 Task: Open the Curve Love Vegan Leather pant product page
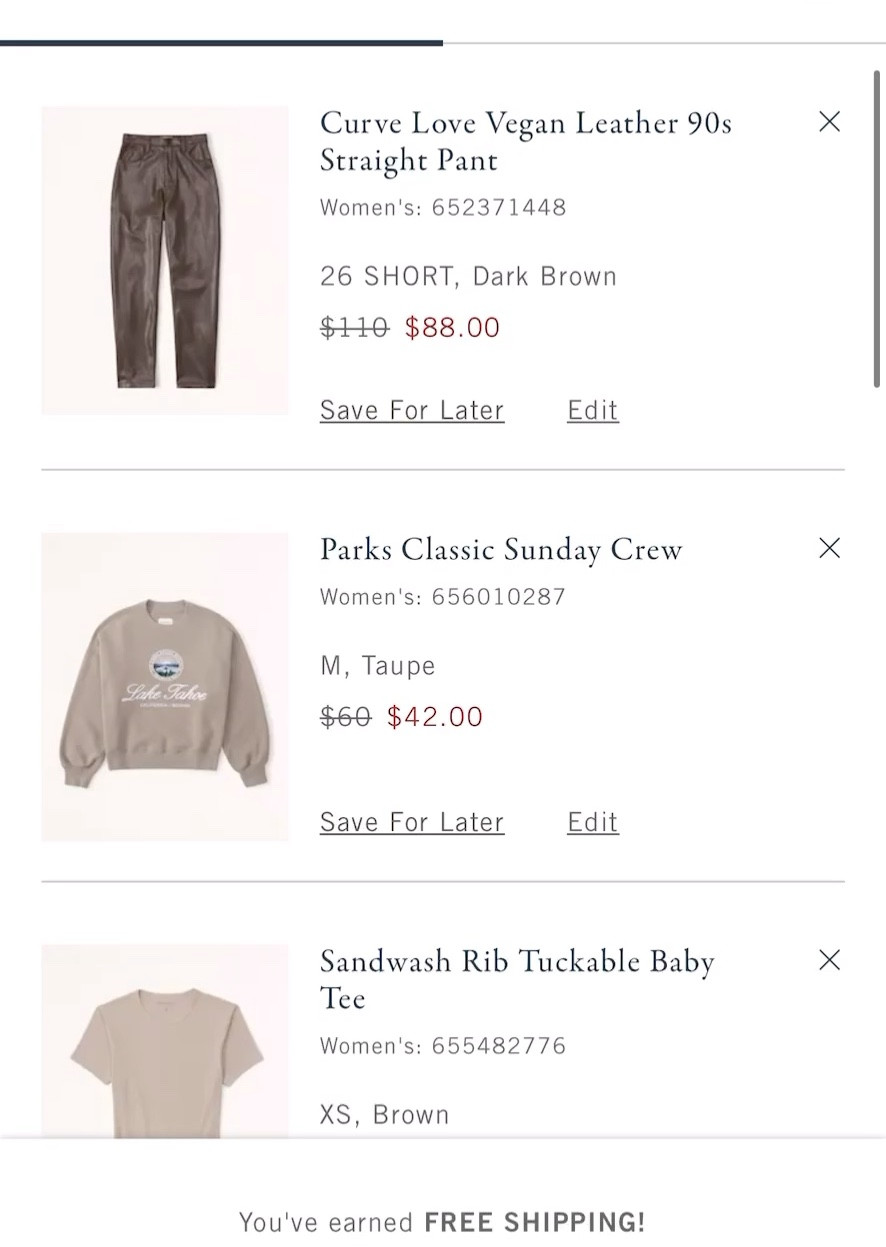[x=525, y=141]
